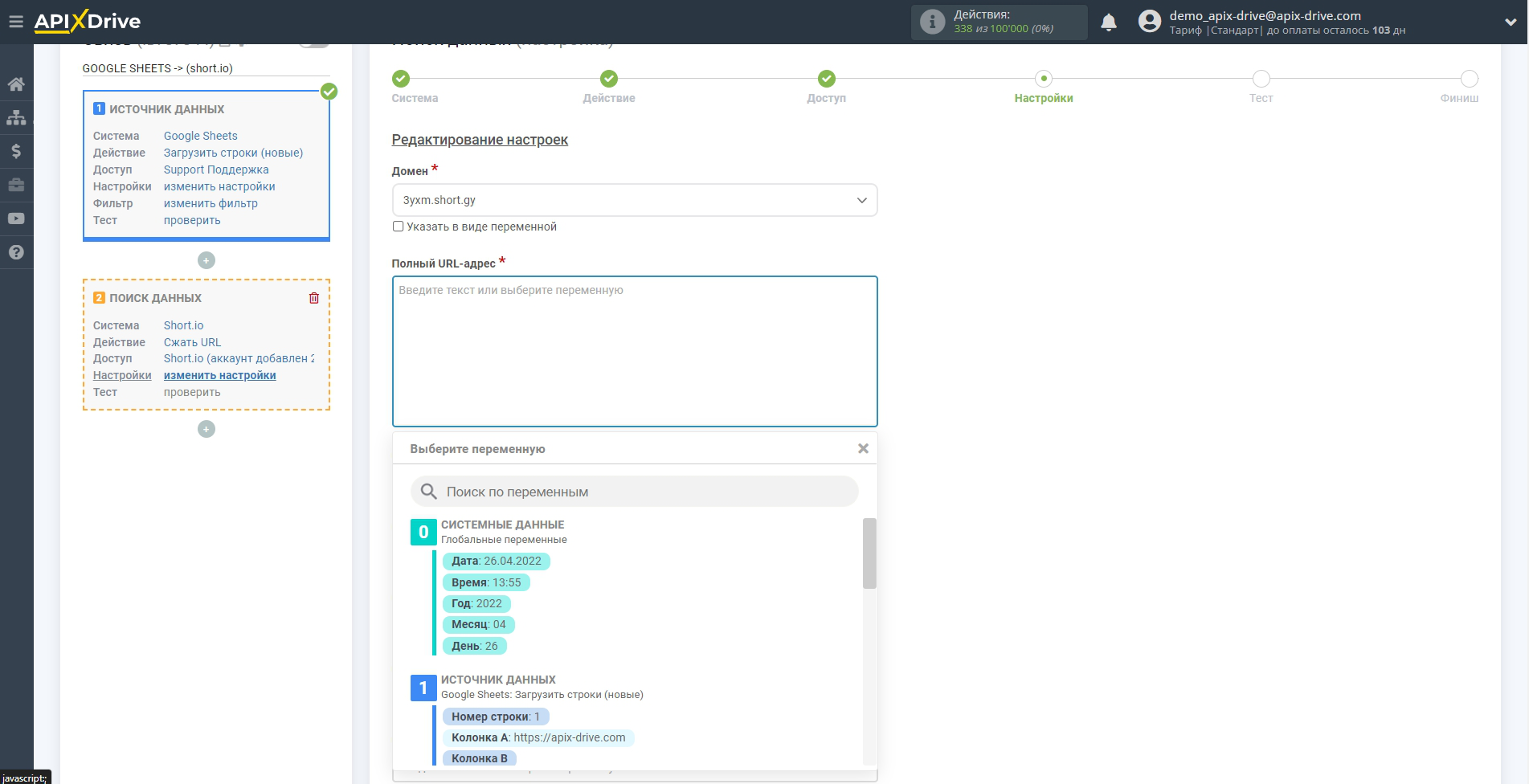Insert the Время: 13:55 variable

[x=485, y=582]
